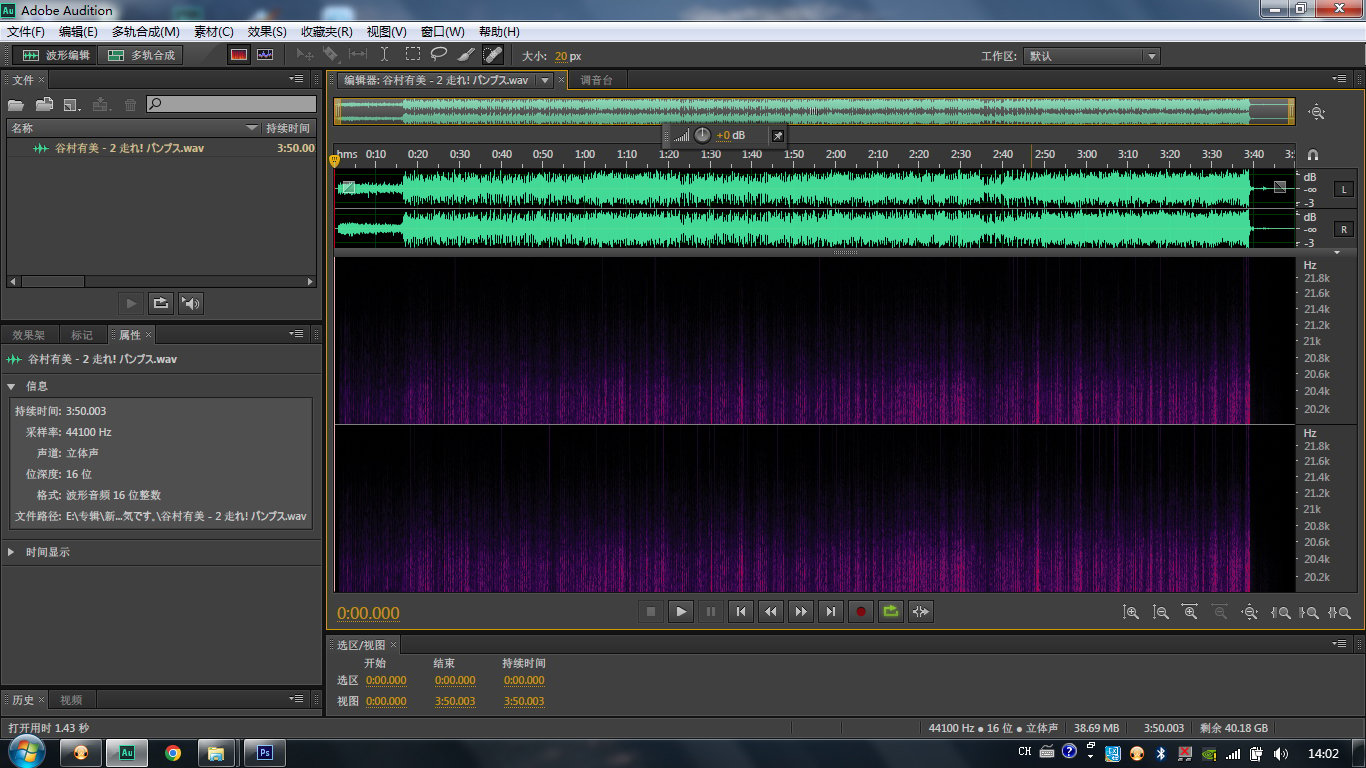
Task: Click Zoom Out Full icon
Action: [x=1250, y=612]
